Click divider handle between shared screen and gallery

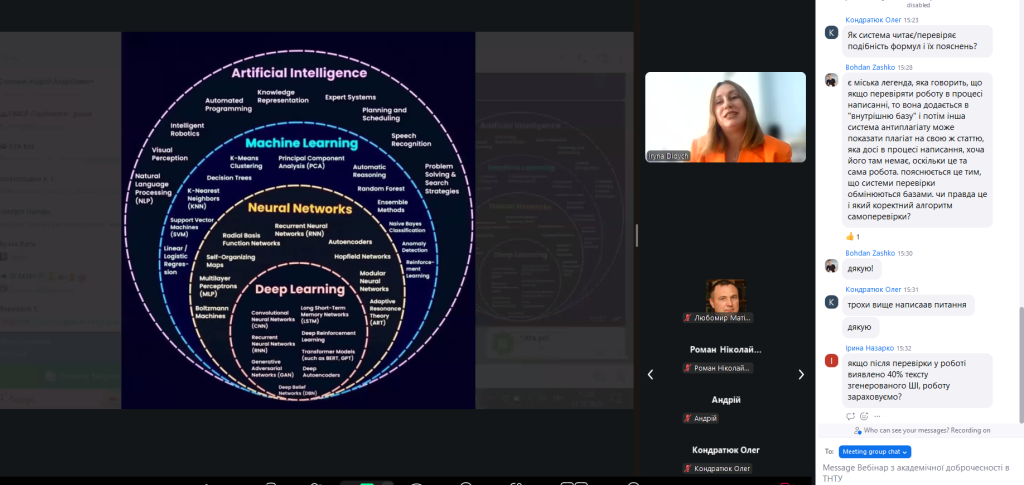[637, 235]
